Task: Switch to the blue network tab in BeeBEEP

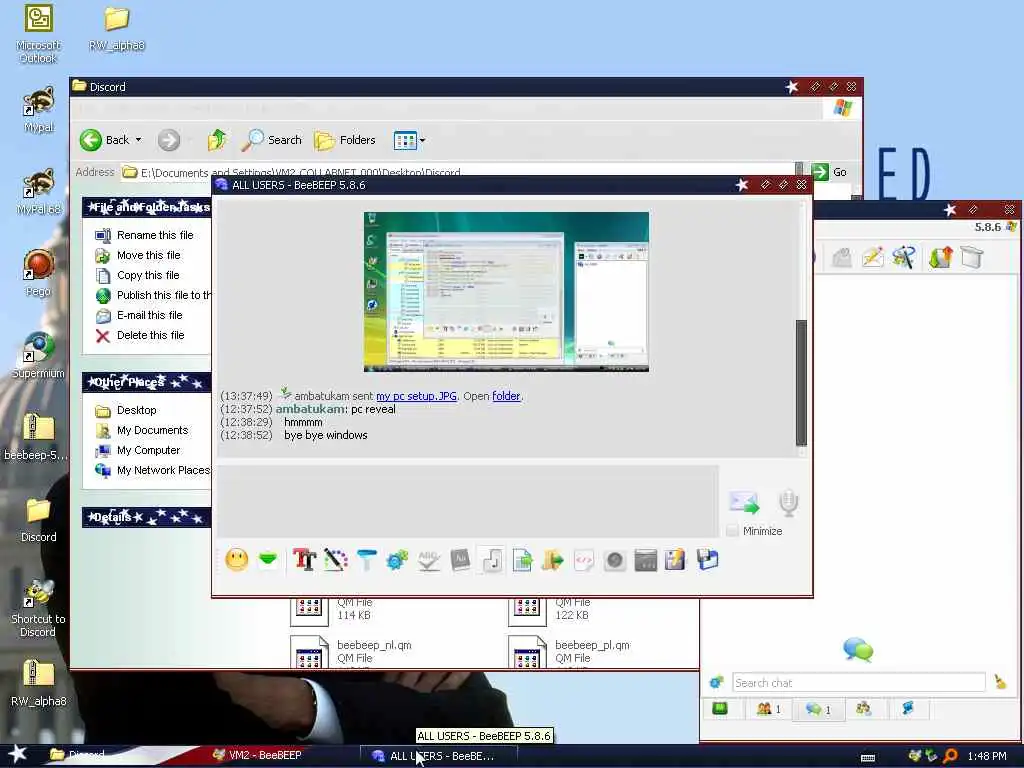Action: pos(908,709)
